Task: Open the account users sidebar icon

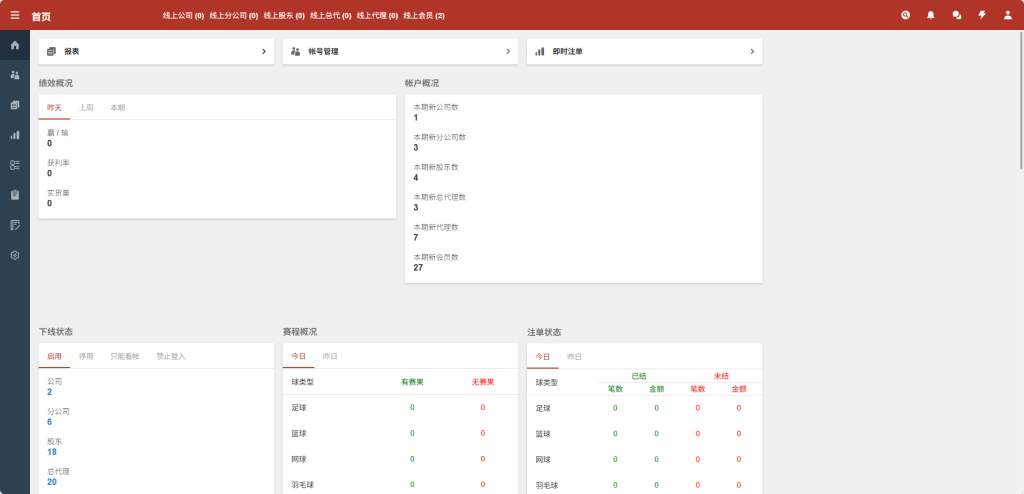Action: pyautogui.click(x=14, y=75)
